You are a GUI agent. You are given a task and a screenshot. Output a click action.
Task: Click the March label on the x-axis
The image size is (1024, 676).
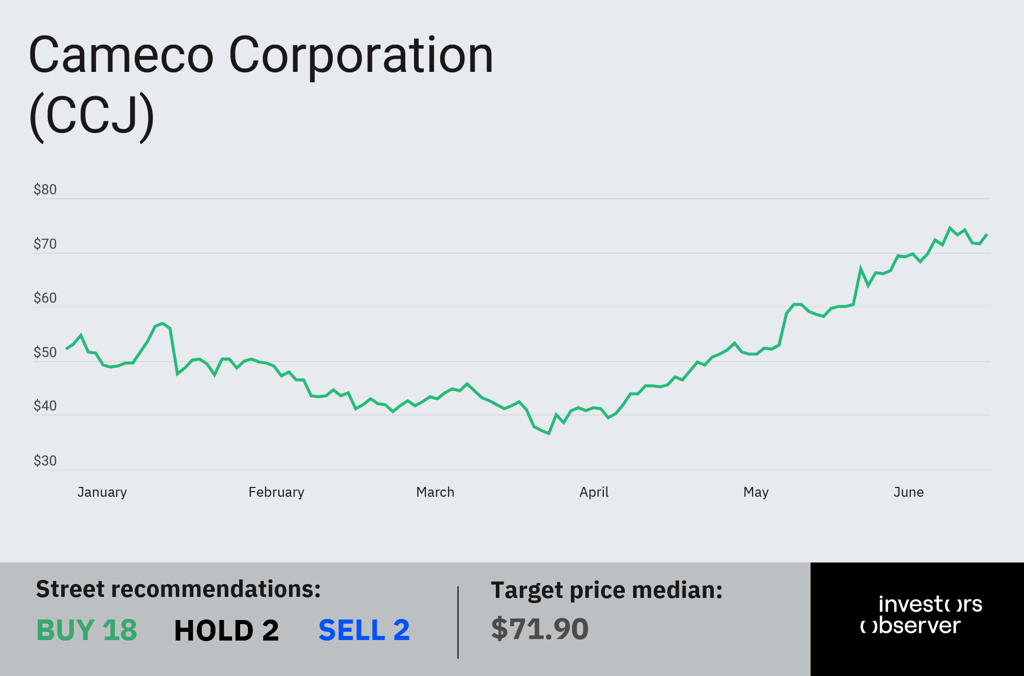point(435,492)
